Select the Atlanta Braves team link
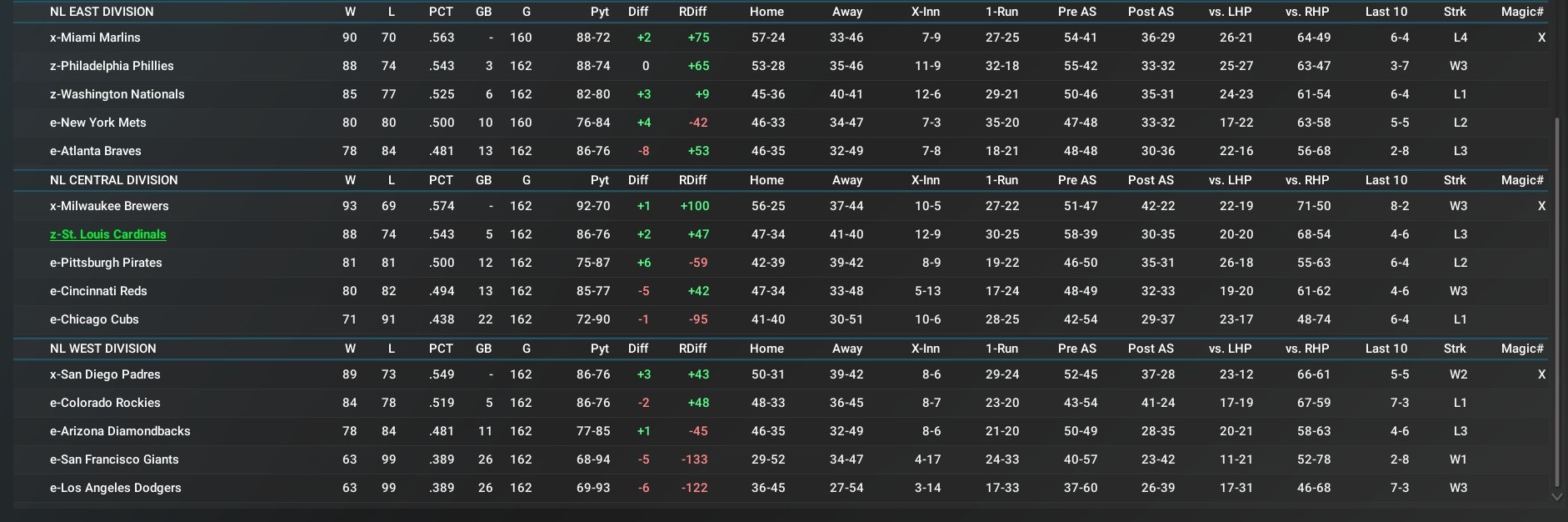1568x522 pixels. 95,151
